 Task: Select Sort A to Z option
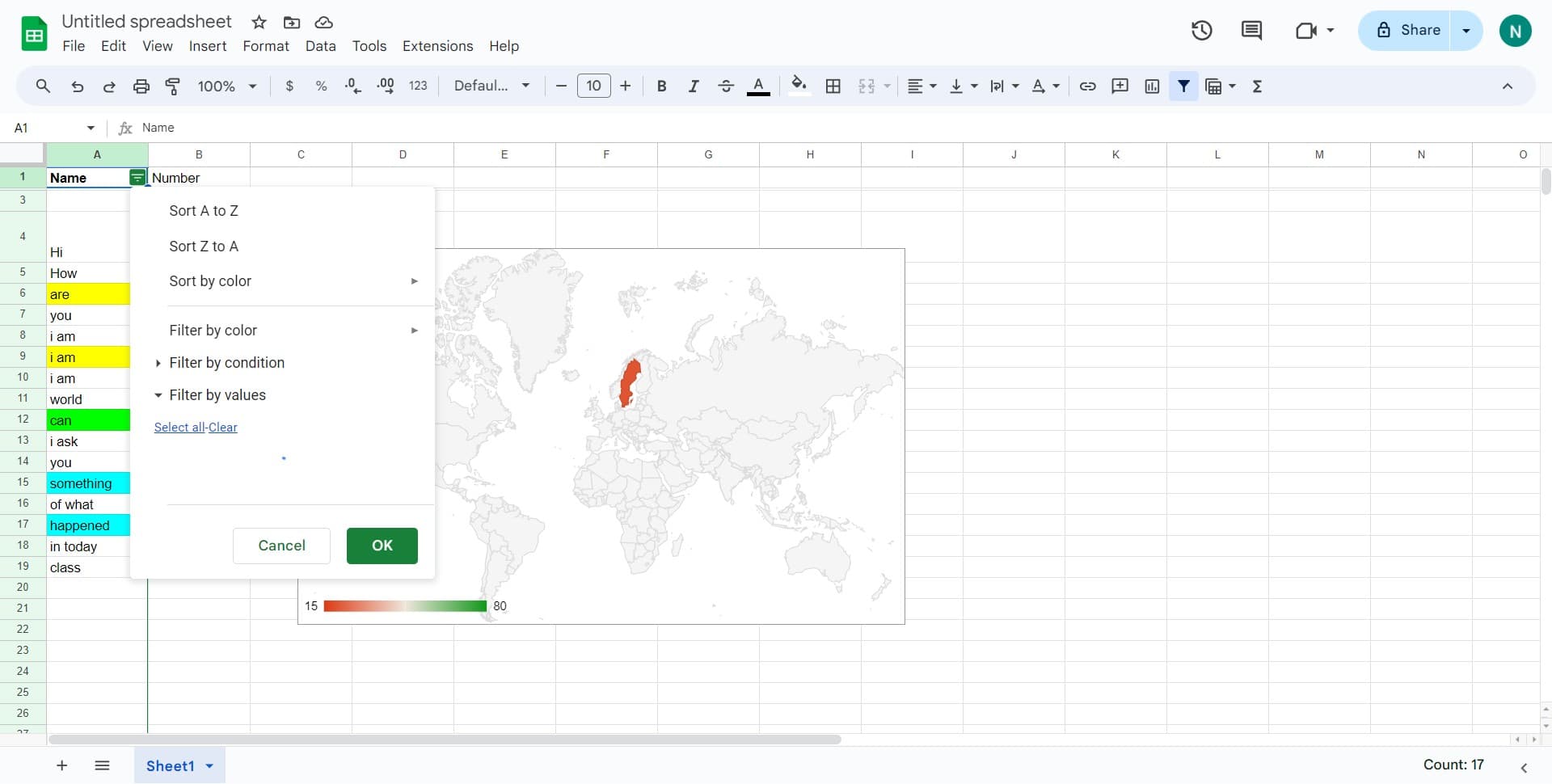pyautogui.click(x=204, y=211)
